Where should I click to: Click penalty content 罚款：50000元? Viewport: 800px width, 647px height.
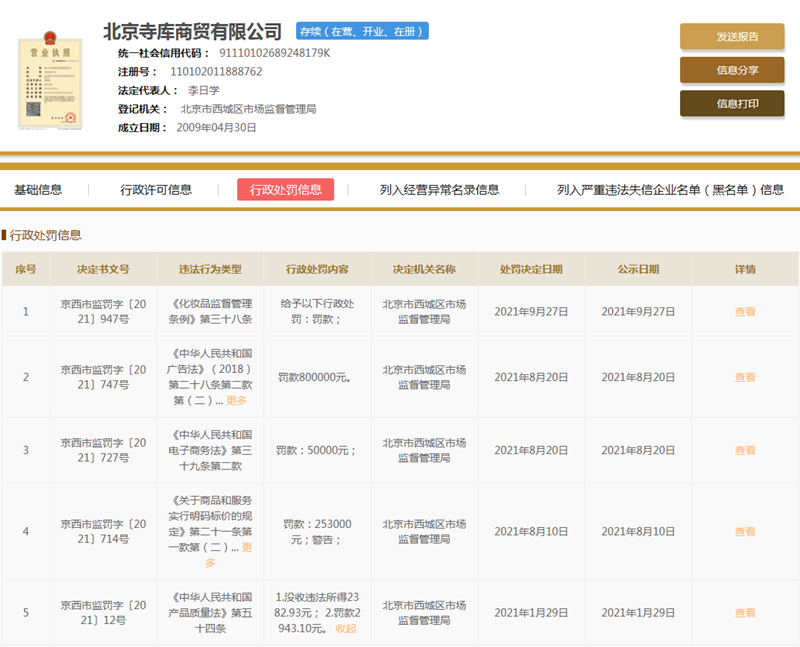316,451
